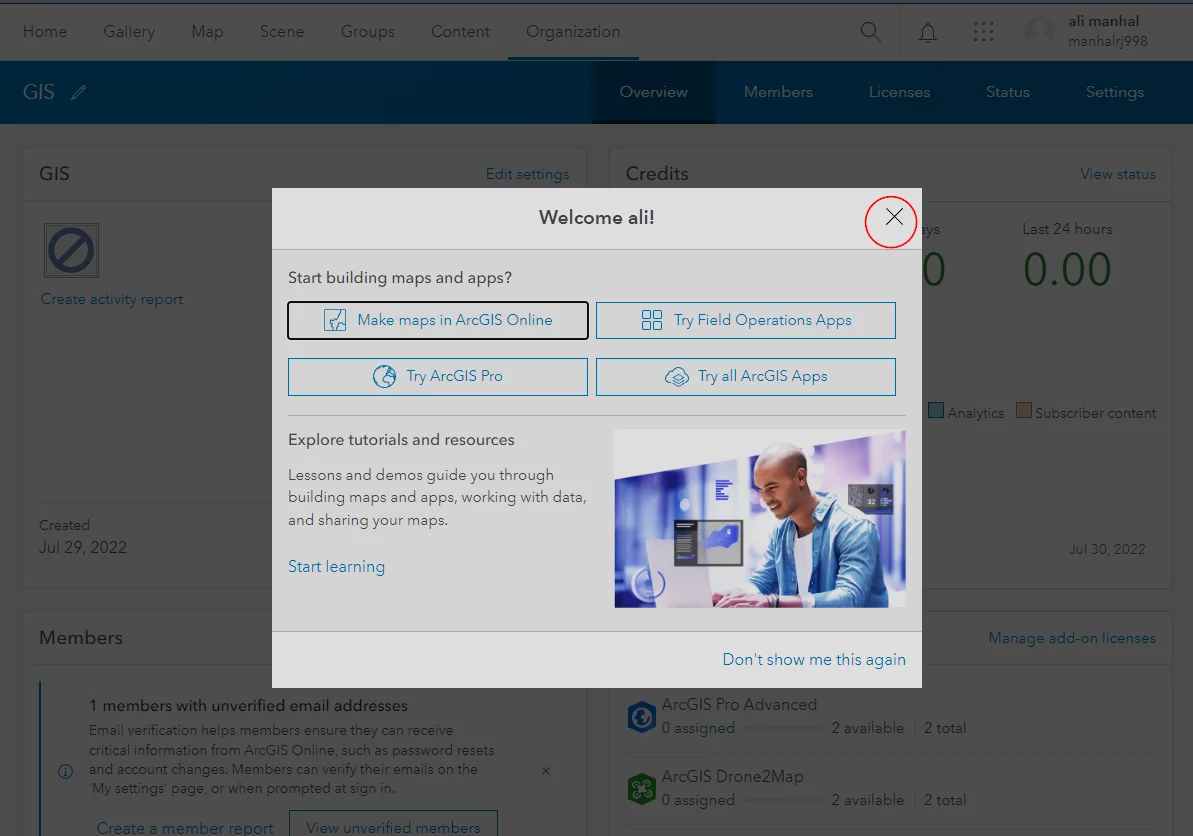Open the Scene menu item
Viewport: 1193px width, 836px height.
click(282, 32)
